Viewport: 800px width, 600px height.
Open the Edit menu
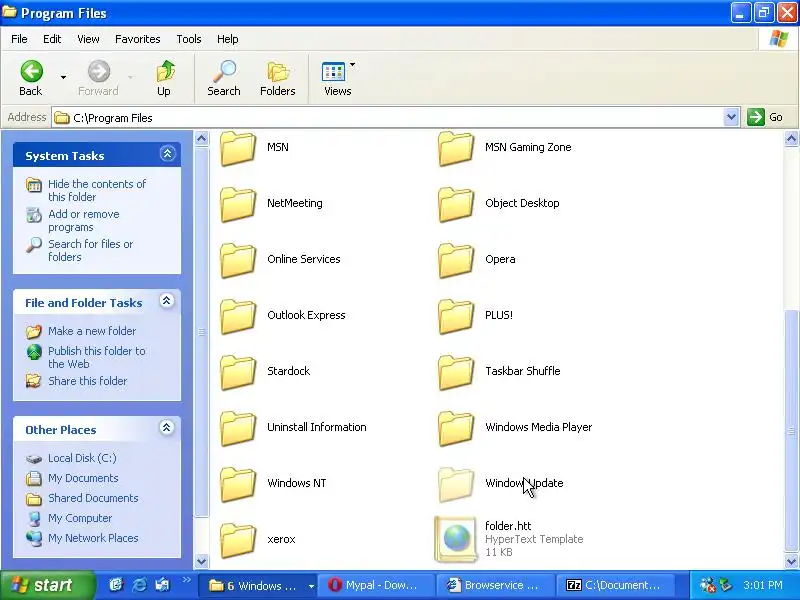(52, 39)
